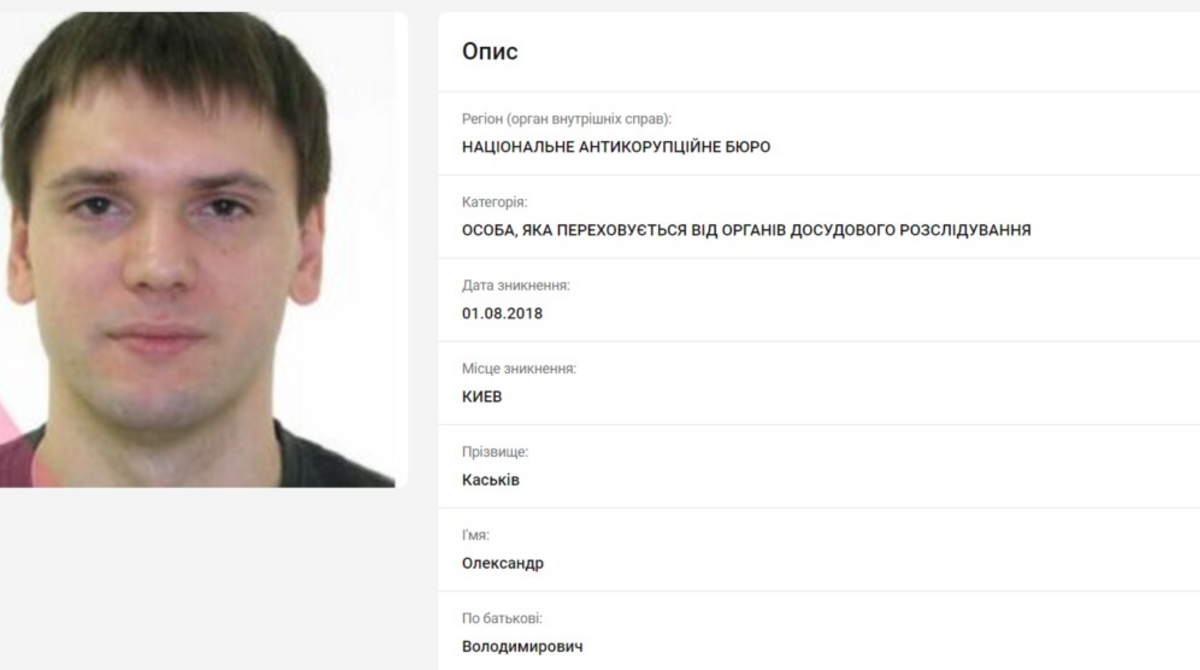Image resolution: width=1200 pixels, height=670 pixels.
Task: Click НАЦІОНАЛЬНЕ АНТИКОРУПЦІЙНЕ БЮРО text
Action: click(616, 147)
